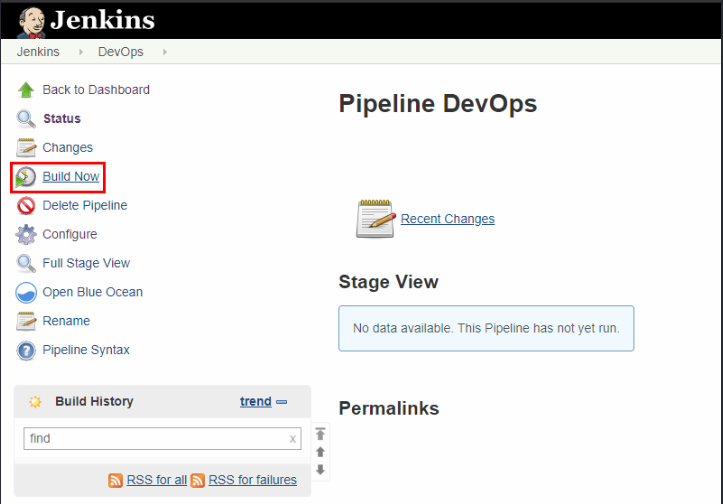
Task: Click the Rename notepad icon
Action: 26,321
